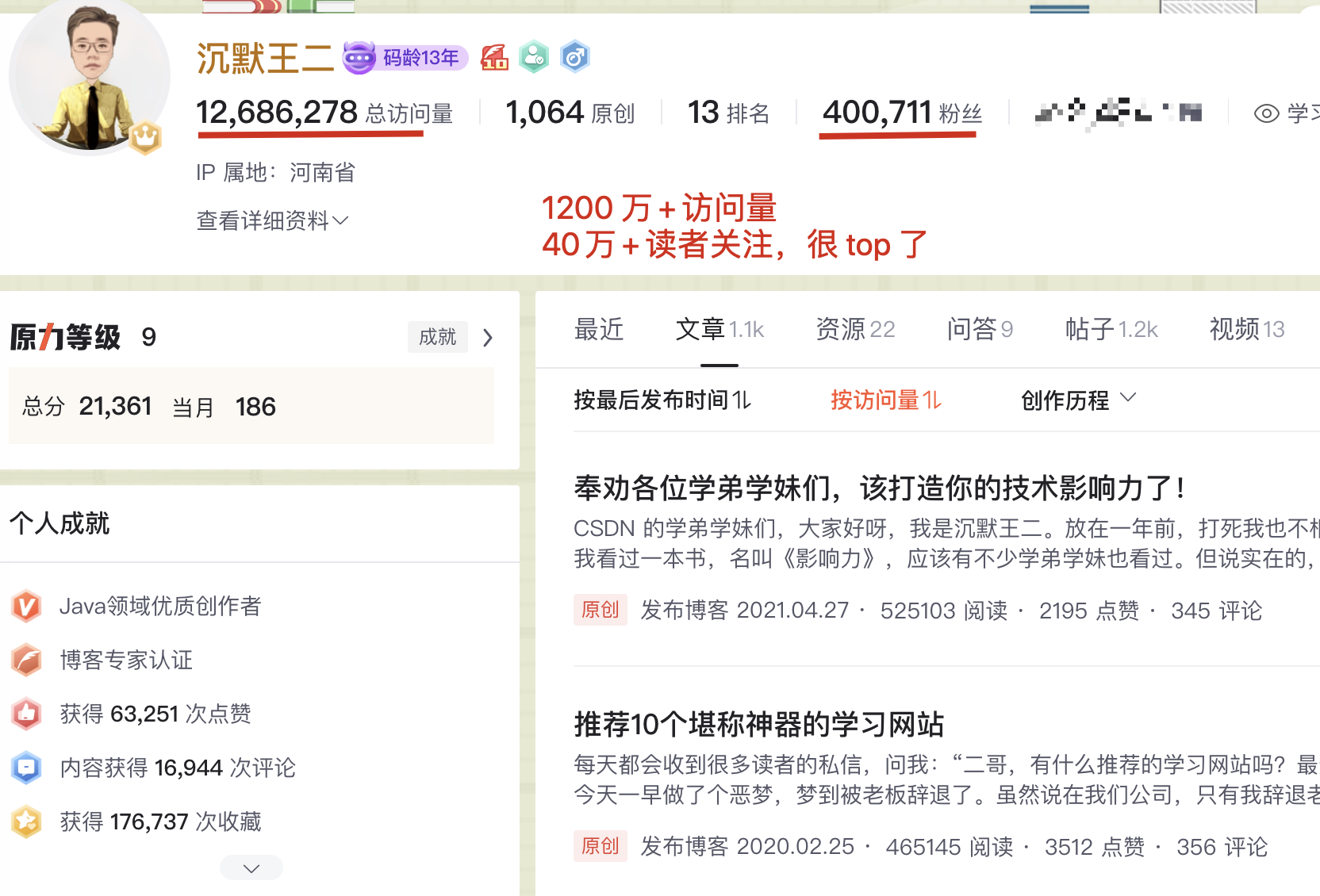
Task: Click the blue gender badge icon
Action: (574, 56)
